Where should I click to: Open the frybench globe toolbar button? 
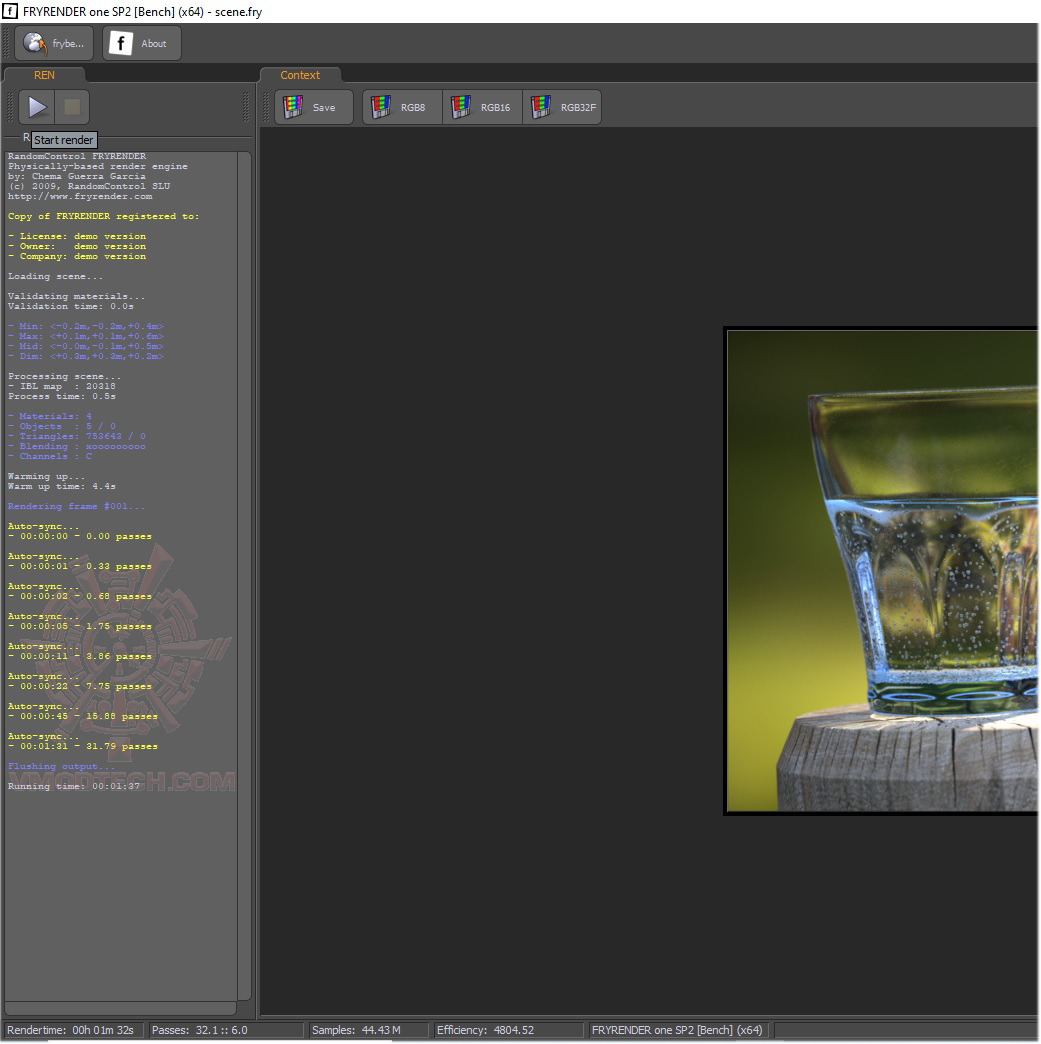tap(54, 43)
